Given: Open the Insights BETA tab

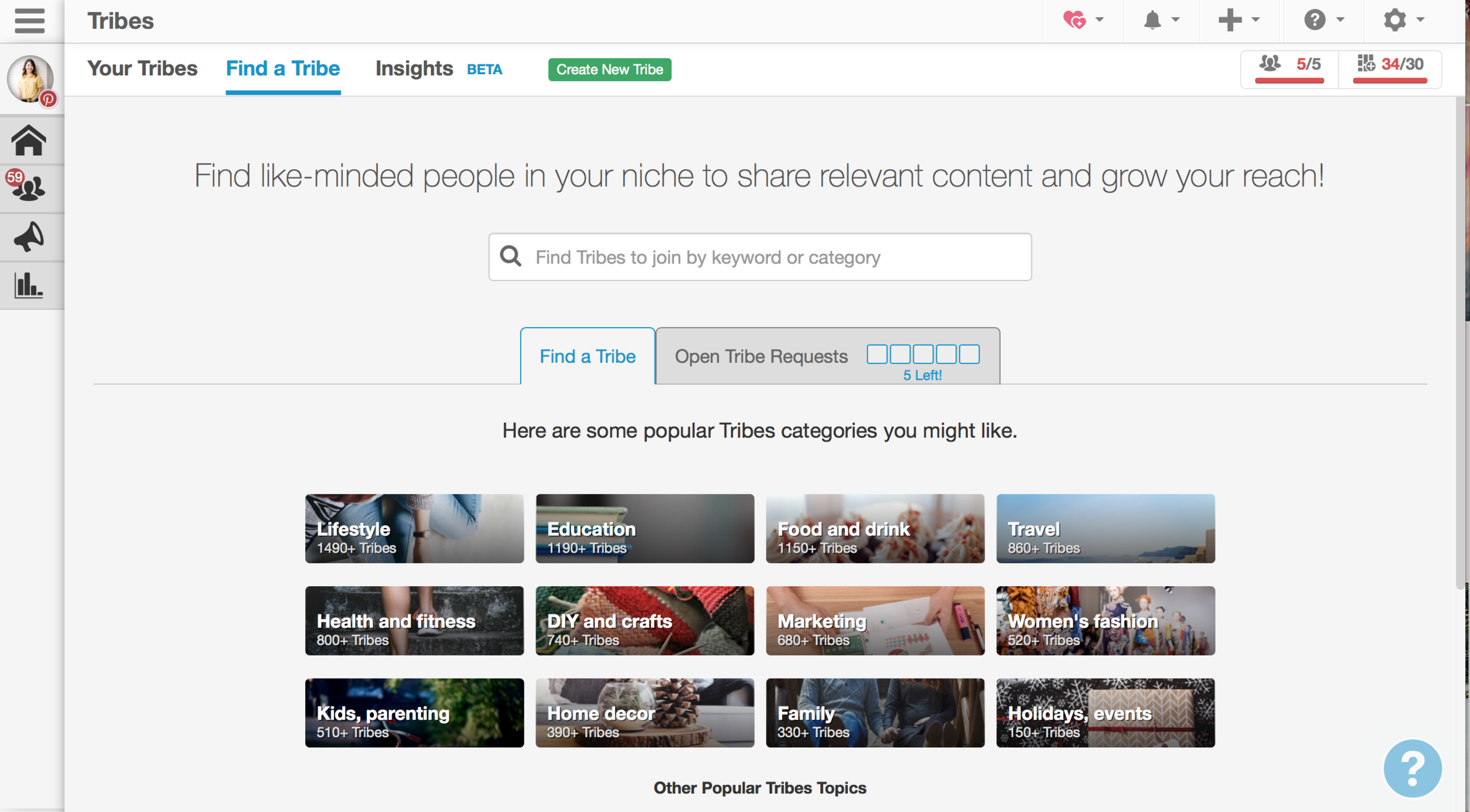Looking at the screenshot, I should (x=439, y=69).
